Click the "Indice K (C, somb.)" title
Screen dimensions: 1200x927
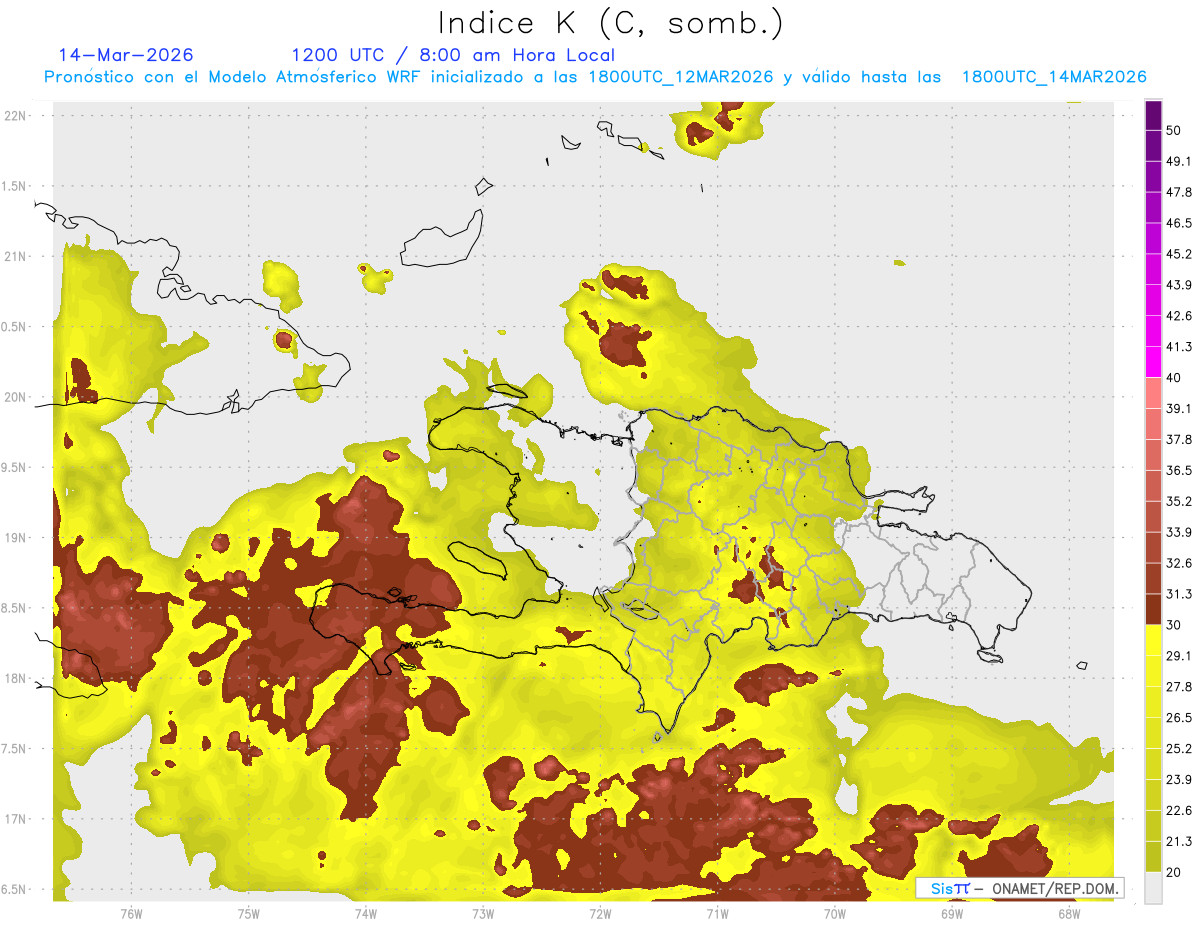610,23
